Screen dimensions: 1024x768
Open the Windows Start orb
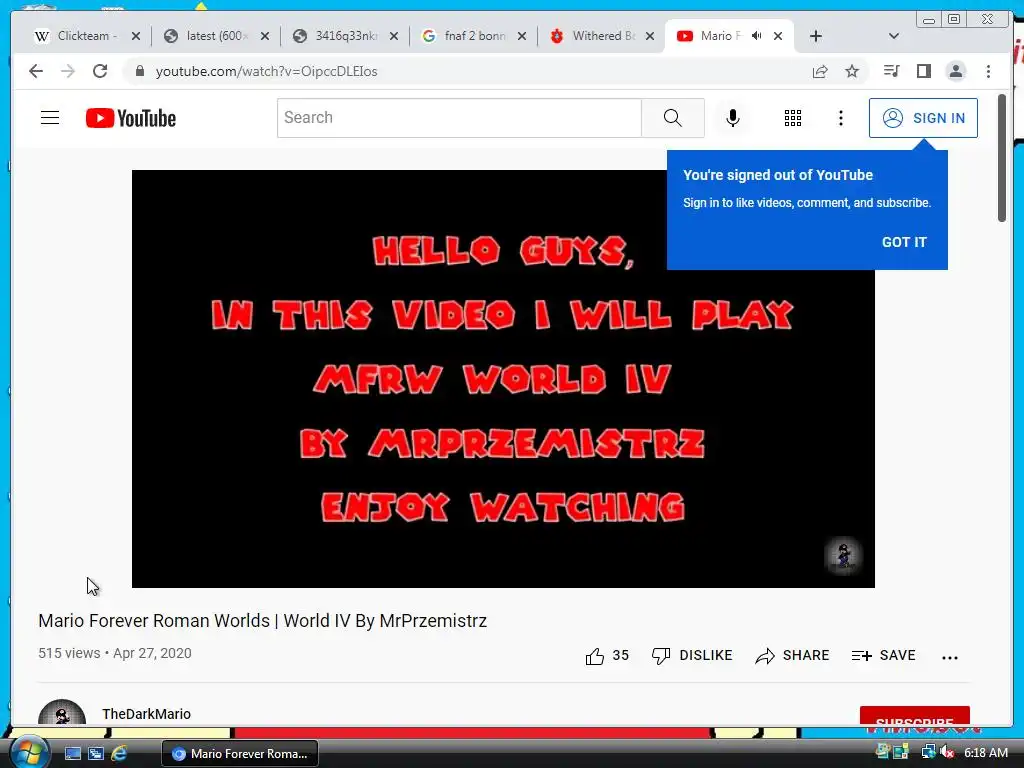(x=28, y=752)
